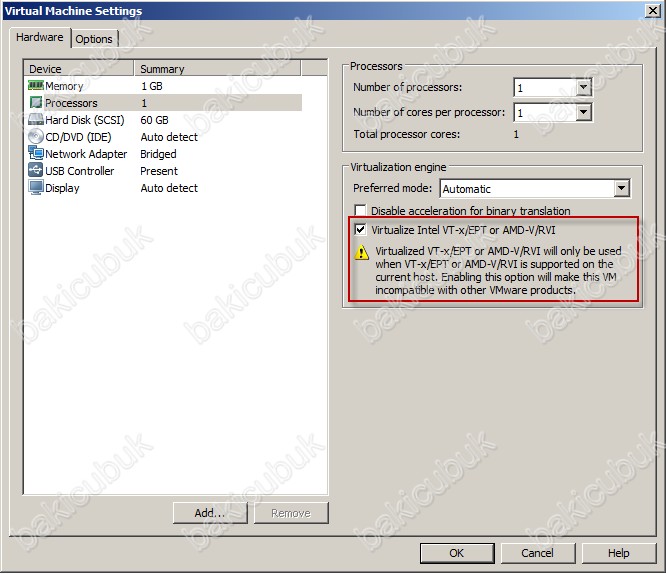Viewport: 666px width, 574px height.
Task: Click the Hard Disk (SCSI) icon
Action: point(36,120)
